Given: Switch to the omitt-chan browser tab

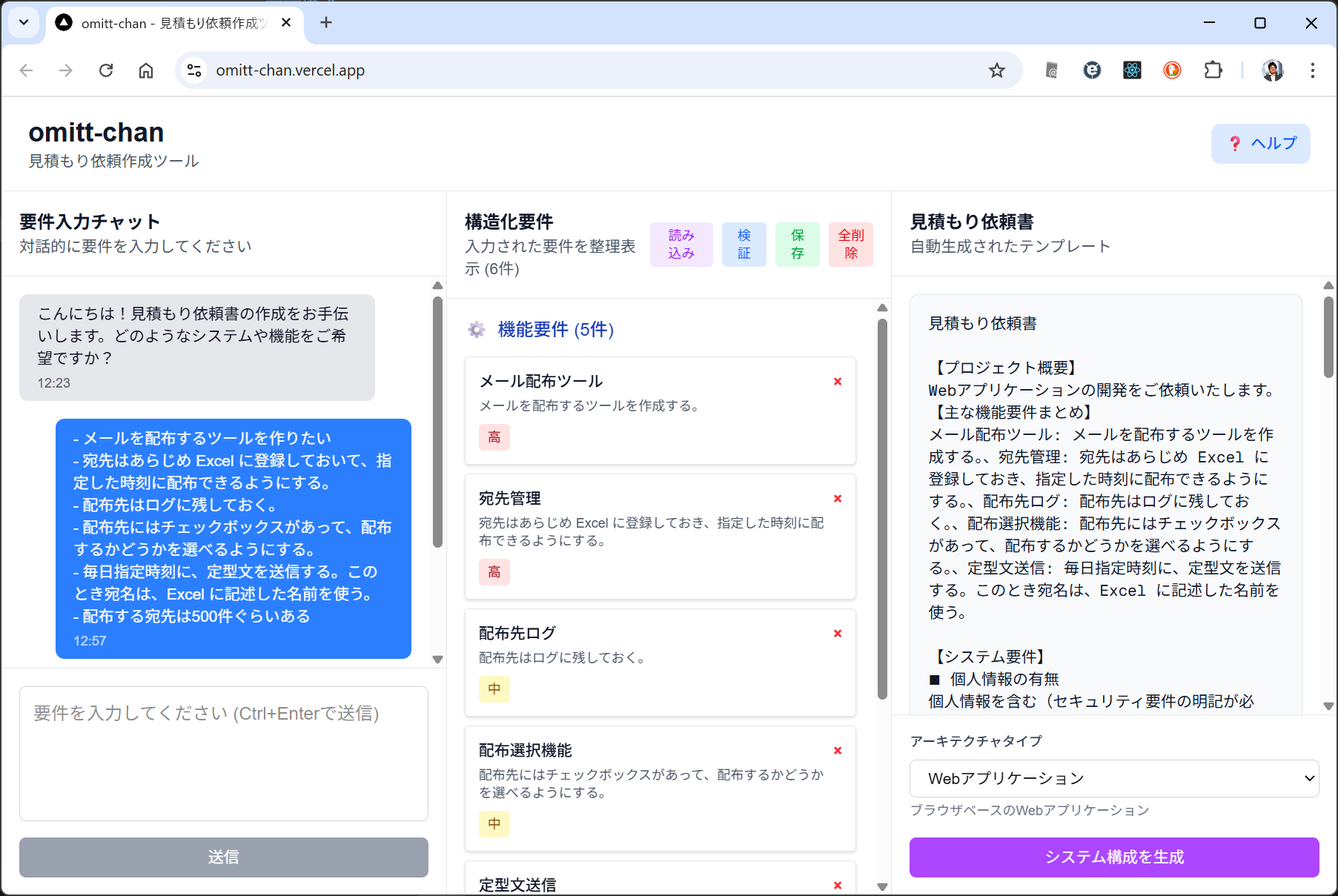Looking at the screenshot, I should pyautogui.click(x=170, y=23).
